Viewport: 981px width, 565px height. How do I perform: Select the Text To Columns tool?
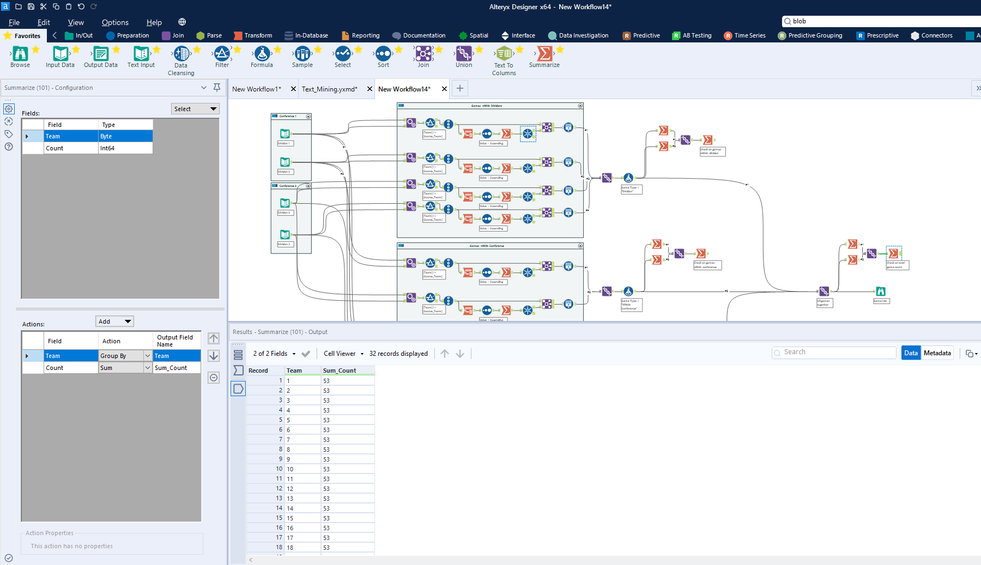click(504, 61)
